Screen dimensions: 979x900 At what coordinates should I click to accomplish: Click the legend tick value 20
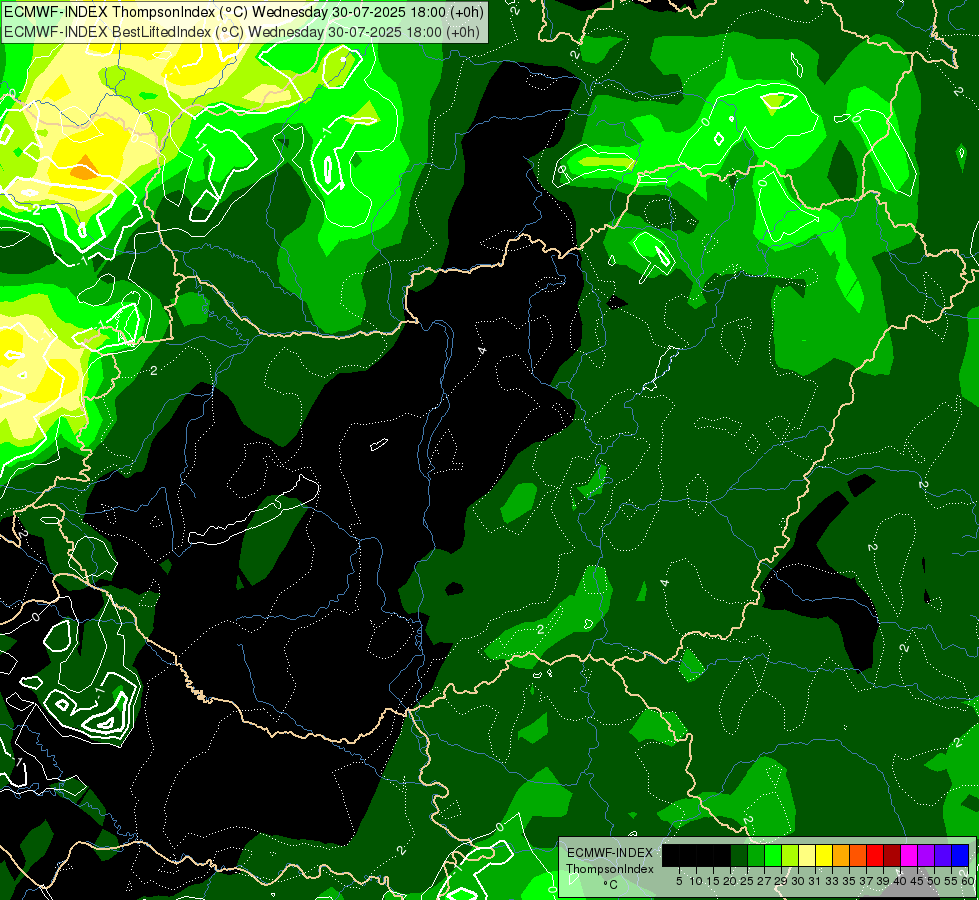pos(730,881)
